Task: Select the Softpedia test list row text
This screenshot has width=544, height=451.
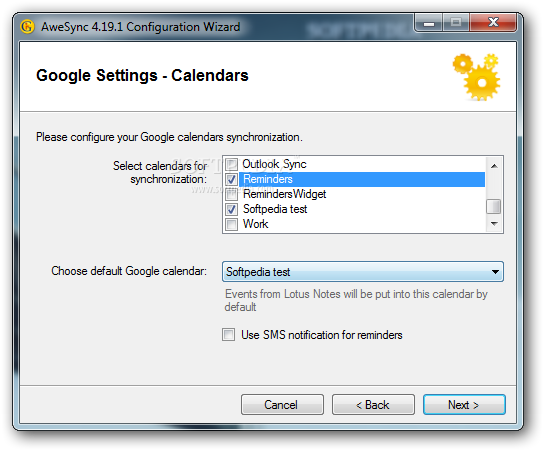Action: pos(275,209)
